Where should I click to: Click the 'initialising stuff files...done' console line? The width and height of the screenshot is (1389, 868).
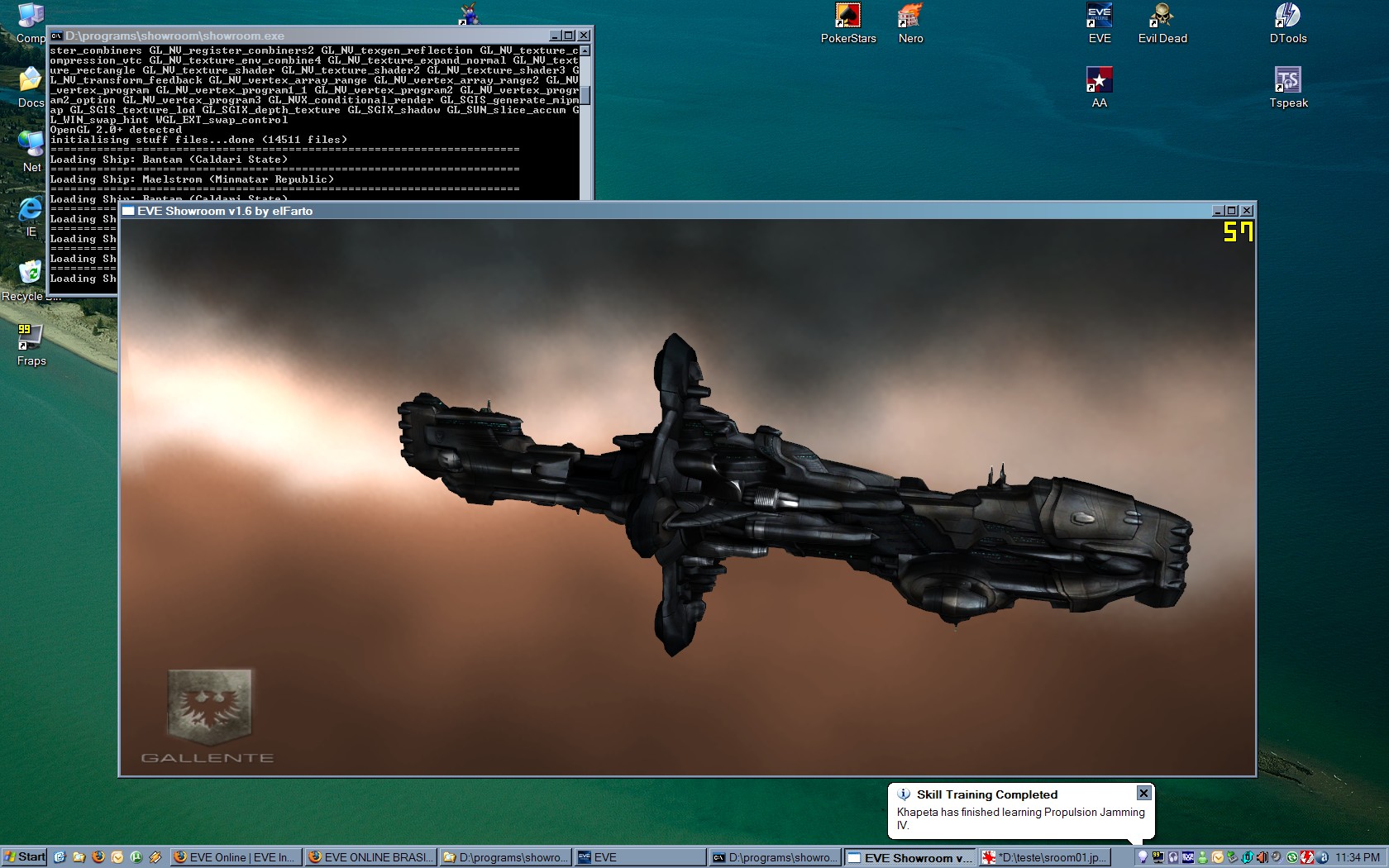click(x=198, y=140)
